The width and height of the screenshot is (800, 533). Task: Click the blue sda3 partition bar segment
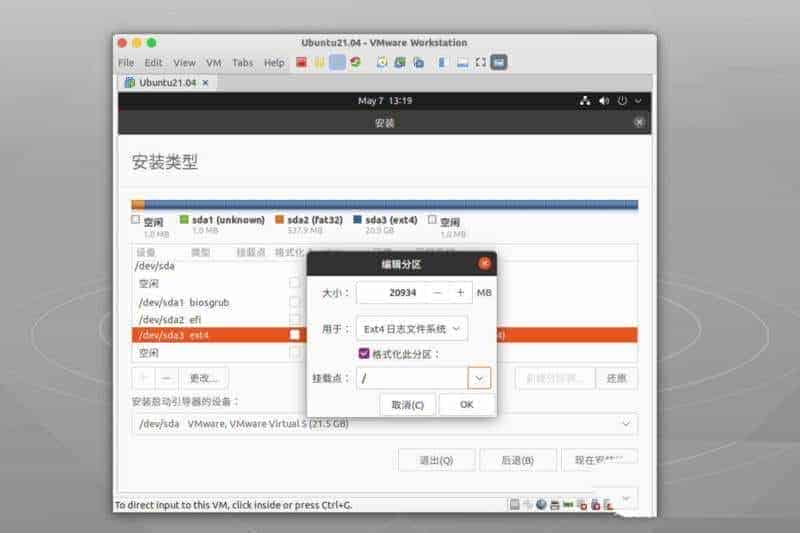[x=391, y=205]
